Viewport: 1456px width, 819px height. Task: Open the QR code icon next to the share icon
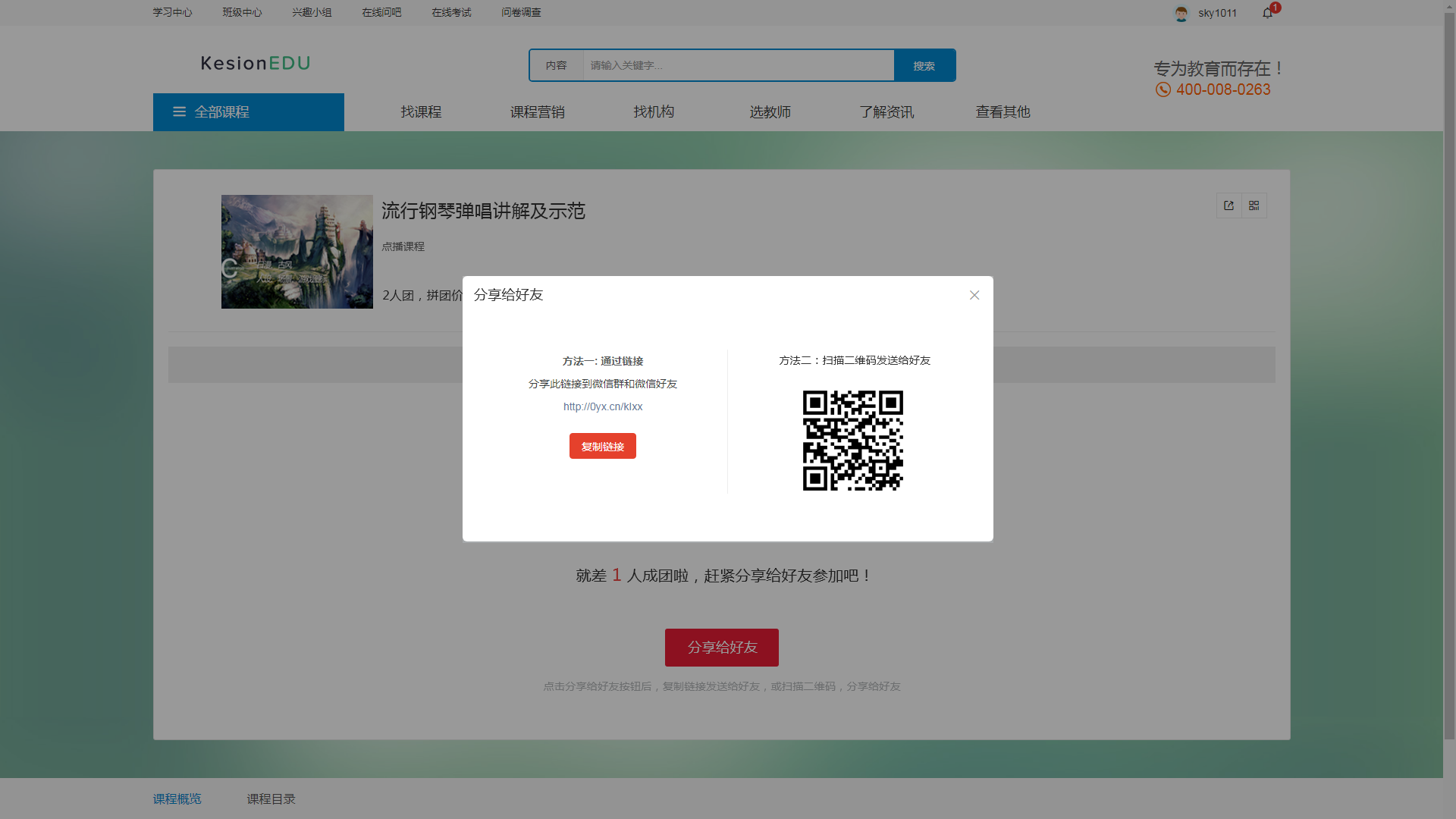point(1254,206)
